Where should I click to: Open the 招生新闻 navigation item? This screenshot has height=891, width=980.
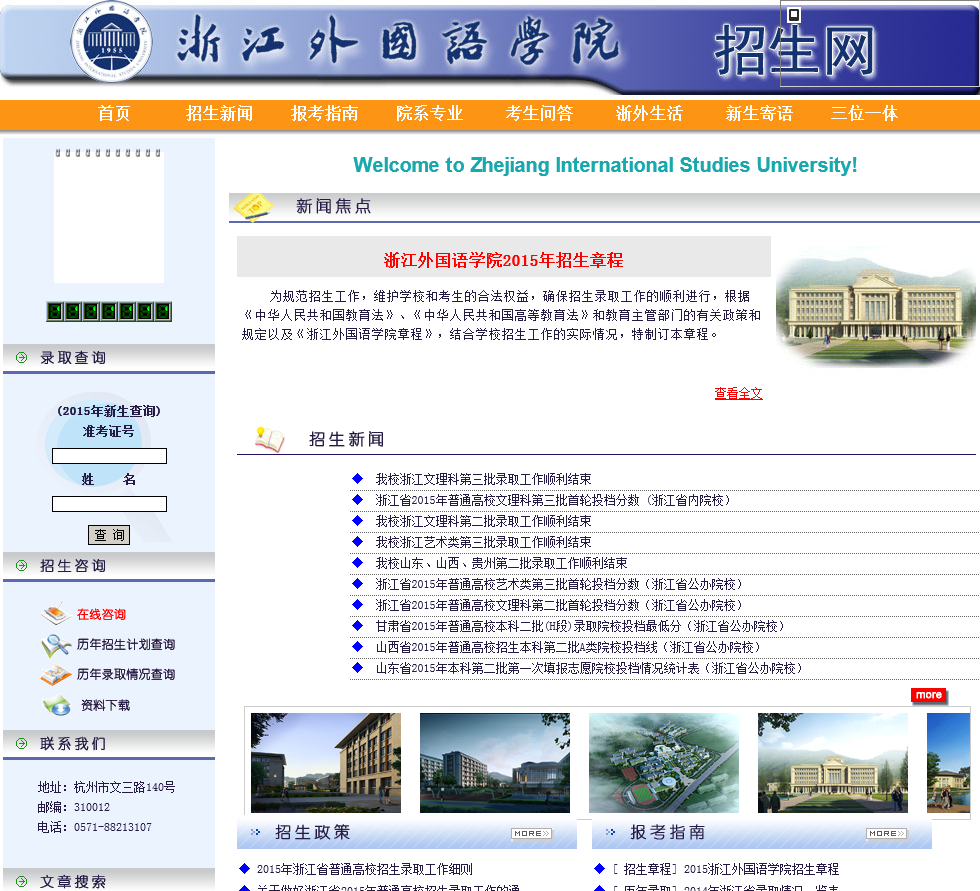[219, 114]
